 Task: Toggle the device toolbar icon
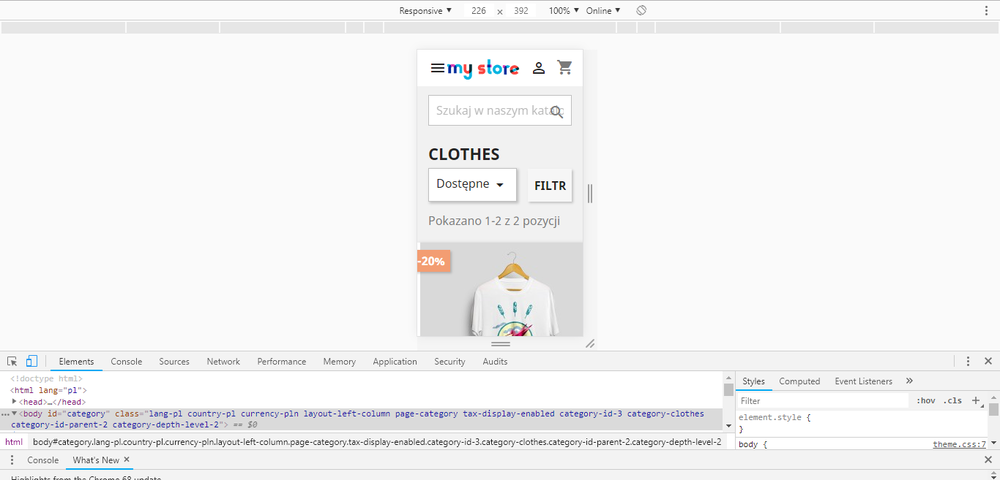[x=31, y=361]
